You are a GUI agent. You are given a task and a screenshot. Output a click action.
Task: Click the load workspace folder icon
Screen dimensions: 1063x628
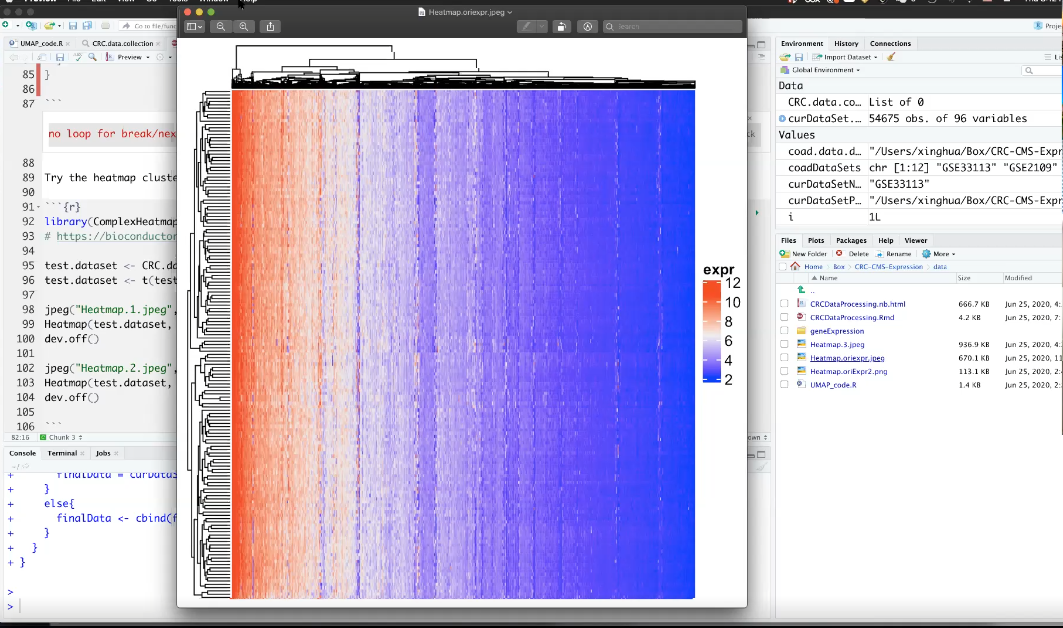(786, 57)
